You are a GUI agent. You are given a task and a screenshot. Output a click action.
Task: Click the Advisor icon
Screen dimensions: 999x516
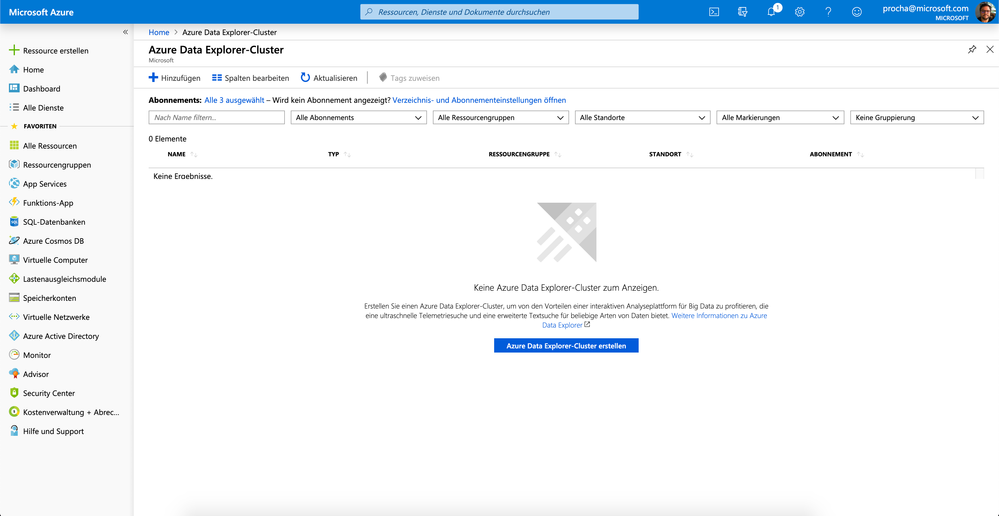(14, 374)
